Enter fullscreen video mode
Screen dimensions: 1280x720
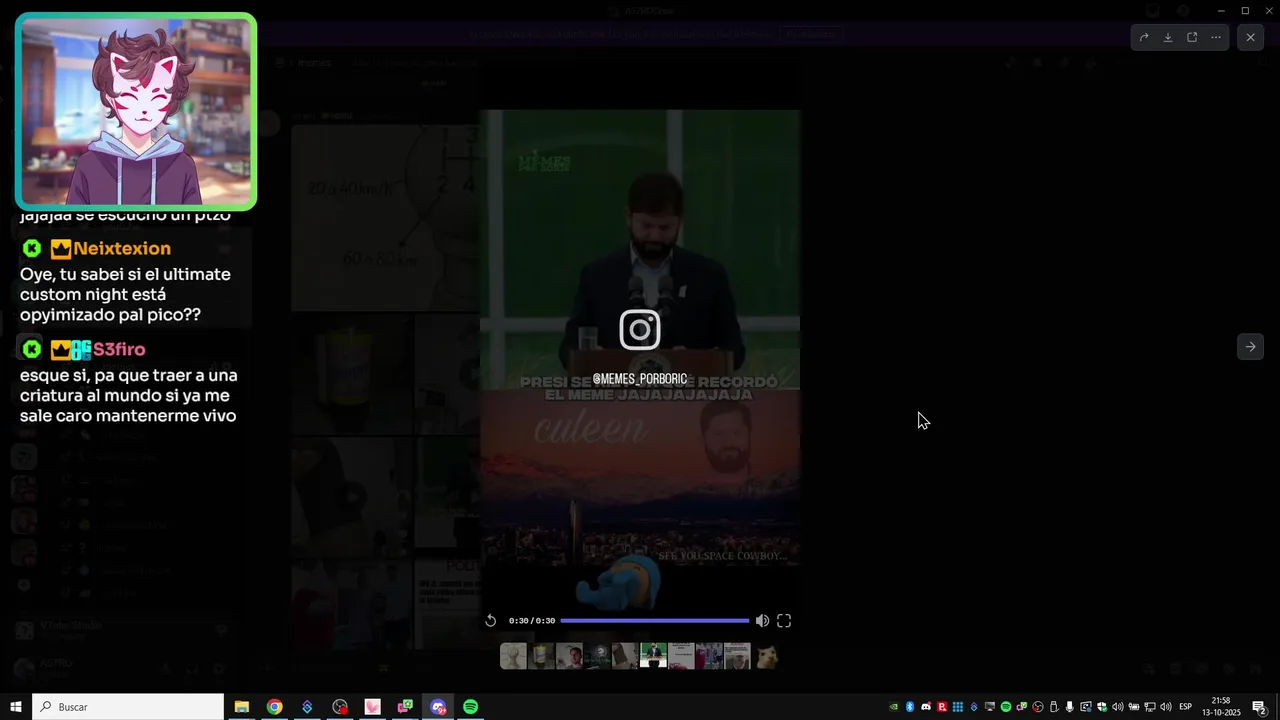(x=784, y=621)
